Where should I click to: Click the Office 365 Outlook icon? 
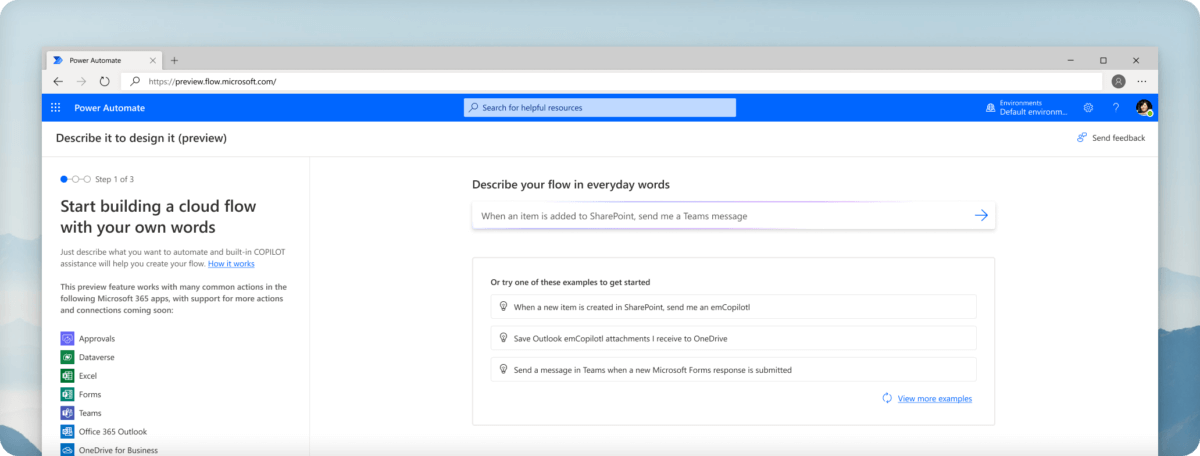(x=67, y=431)
